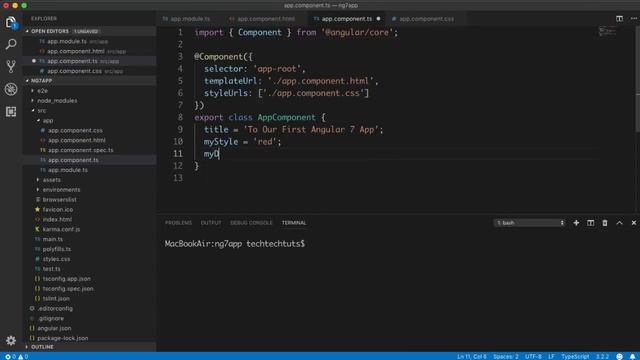Open the Explorer view in activity bar
This screenshot has width=640, height=360.
point(11,22)
